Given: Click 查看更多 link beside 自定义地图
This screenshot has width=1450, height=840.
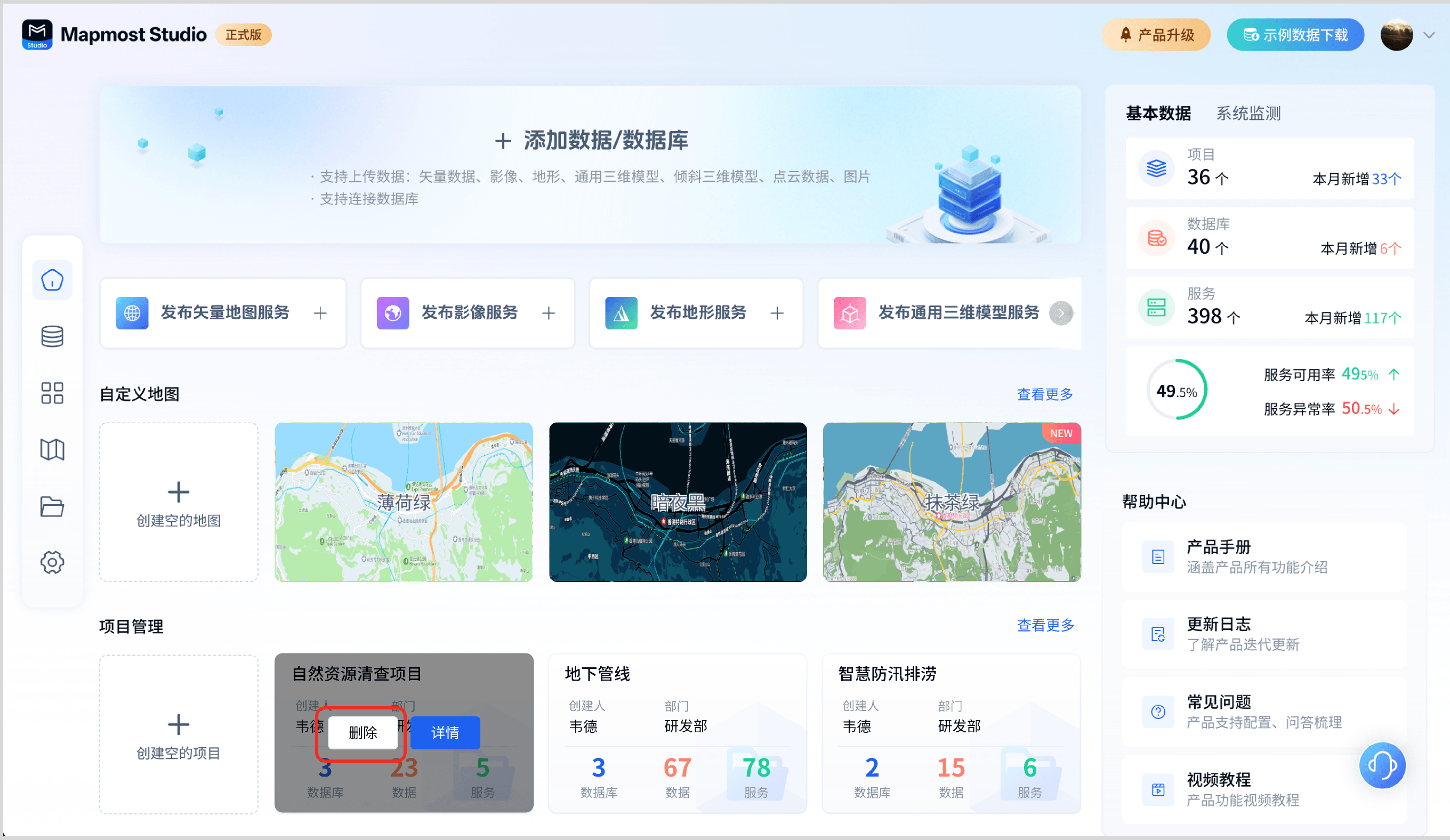Looking at the screenshot, I should point(1044,394).
